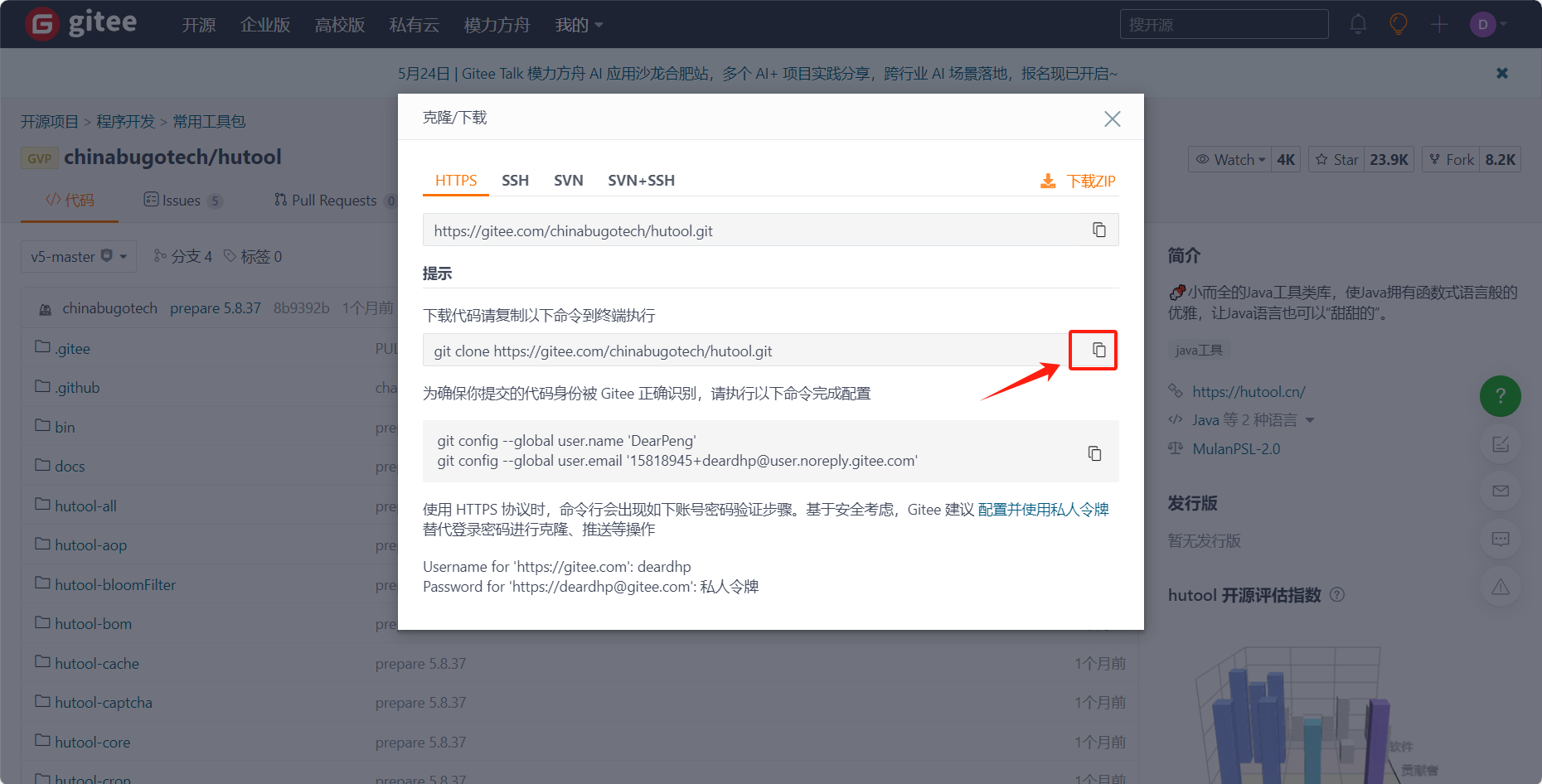Fork the hutool repository
1542x784 pixels.
coord(1452,159)
